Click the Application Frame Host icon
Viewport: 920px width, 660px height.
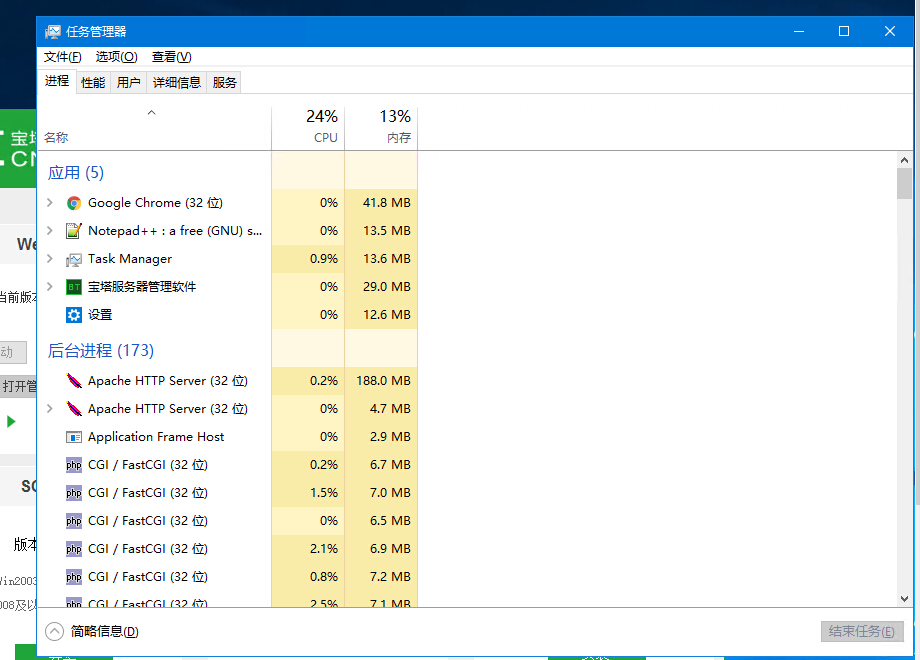73,437
